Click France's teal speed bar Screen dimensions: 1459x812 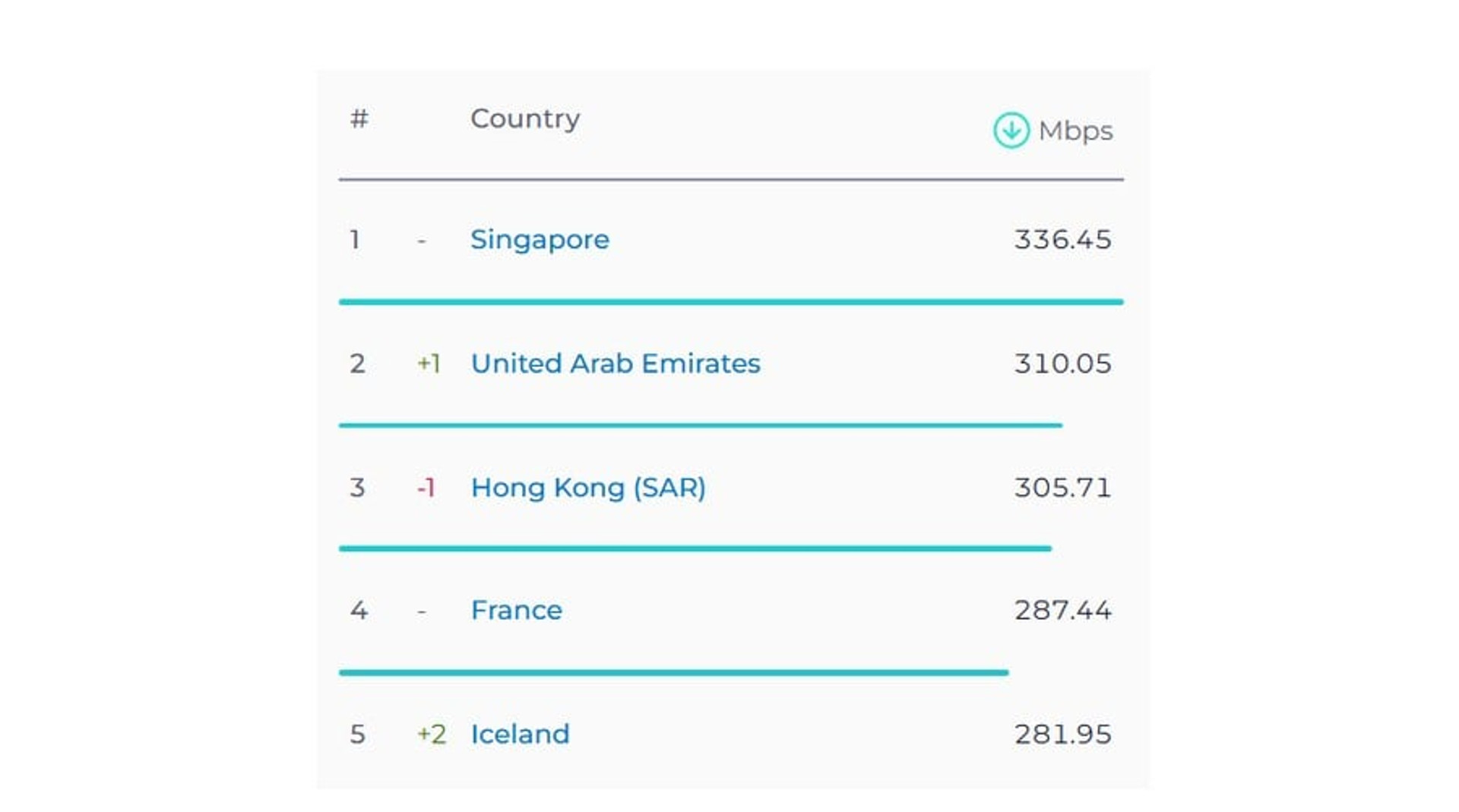pos(673,673)
